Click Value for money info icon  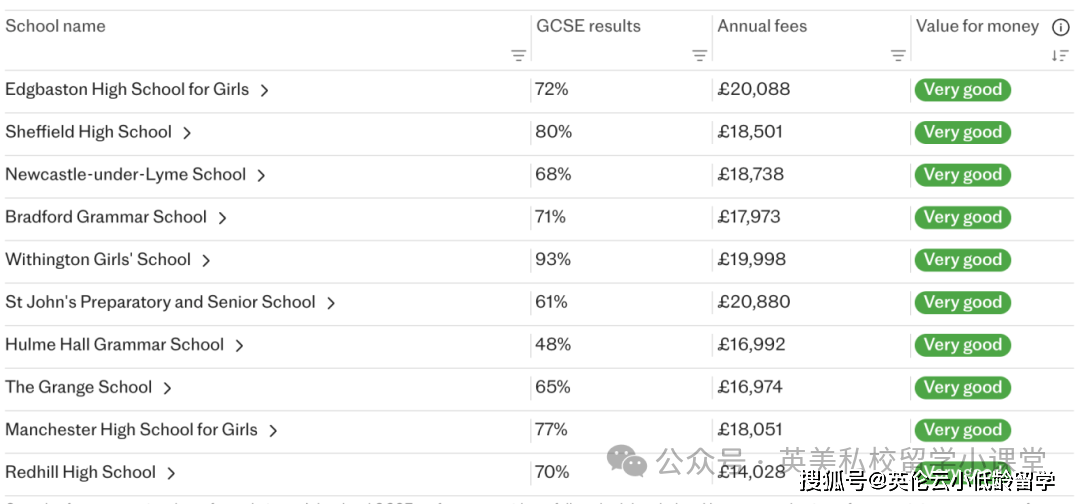pyautogui.click(x=1060, y=27)
